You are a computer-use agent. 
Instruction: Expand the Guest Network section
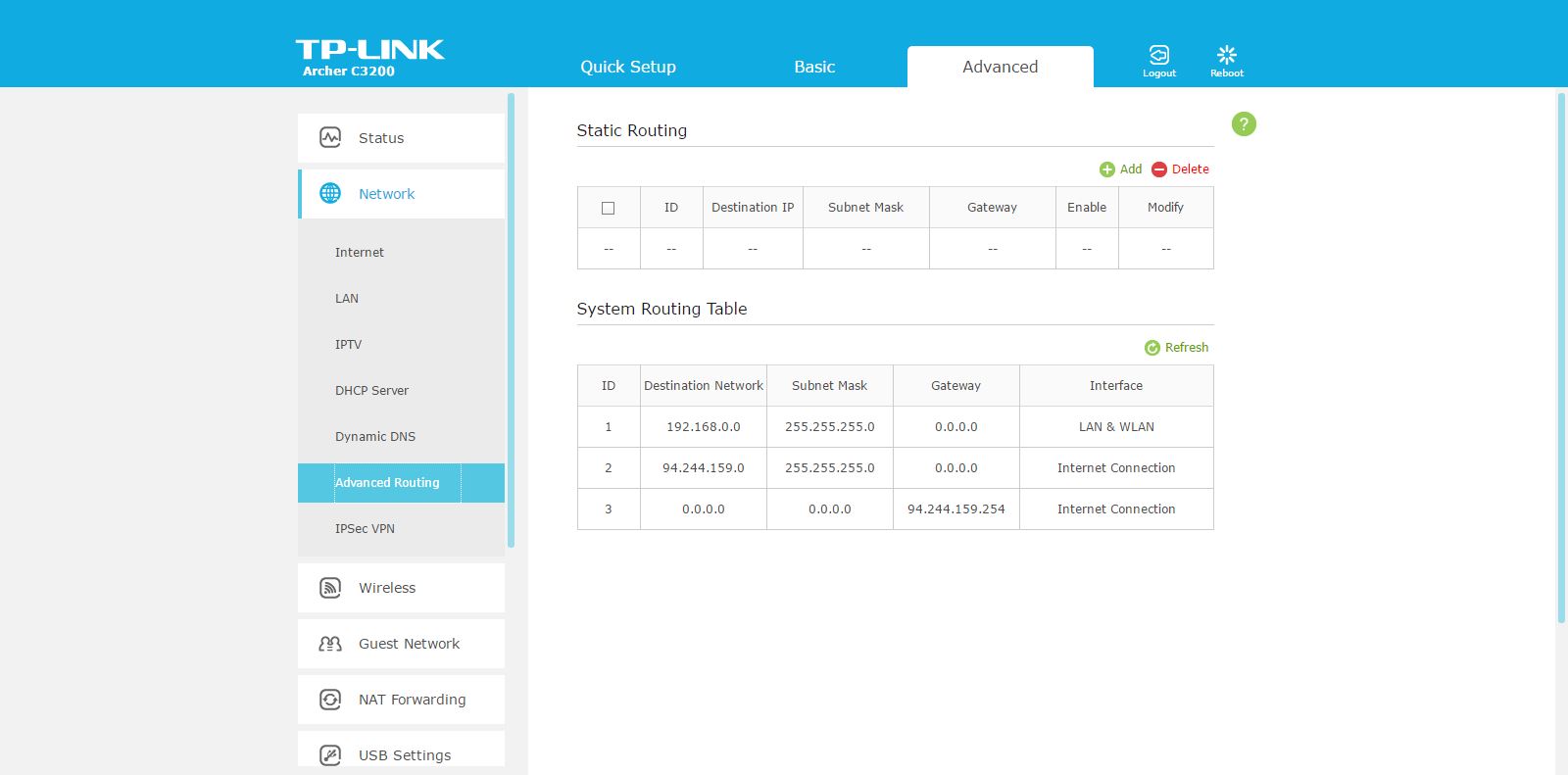[x=401, y=644]
